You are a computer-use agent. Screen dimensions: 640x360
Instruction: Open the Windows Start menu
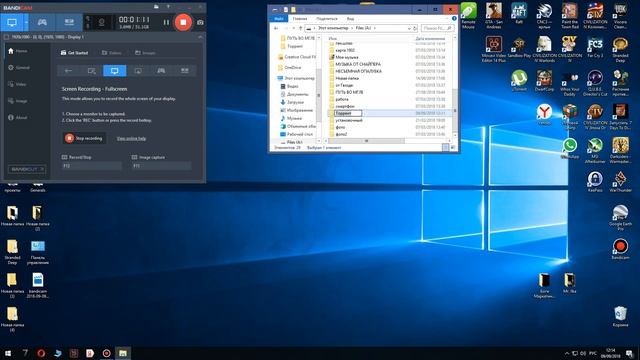pyautogui.click(x=8, y=353)
